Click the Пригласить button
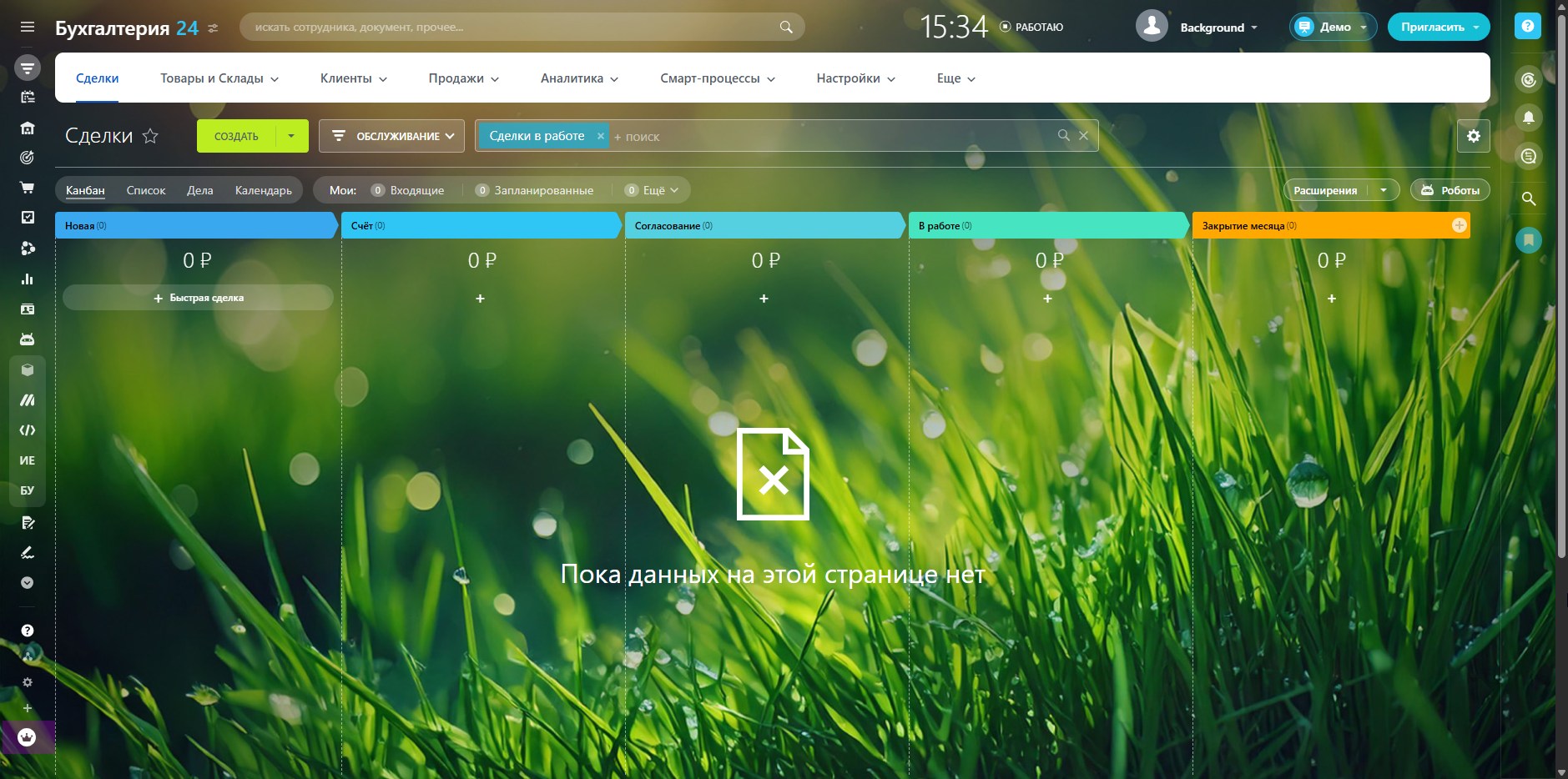 coord(1432,27)
